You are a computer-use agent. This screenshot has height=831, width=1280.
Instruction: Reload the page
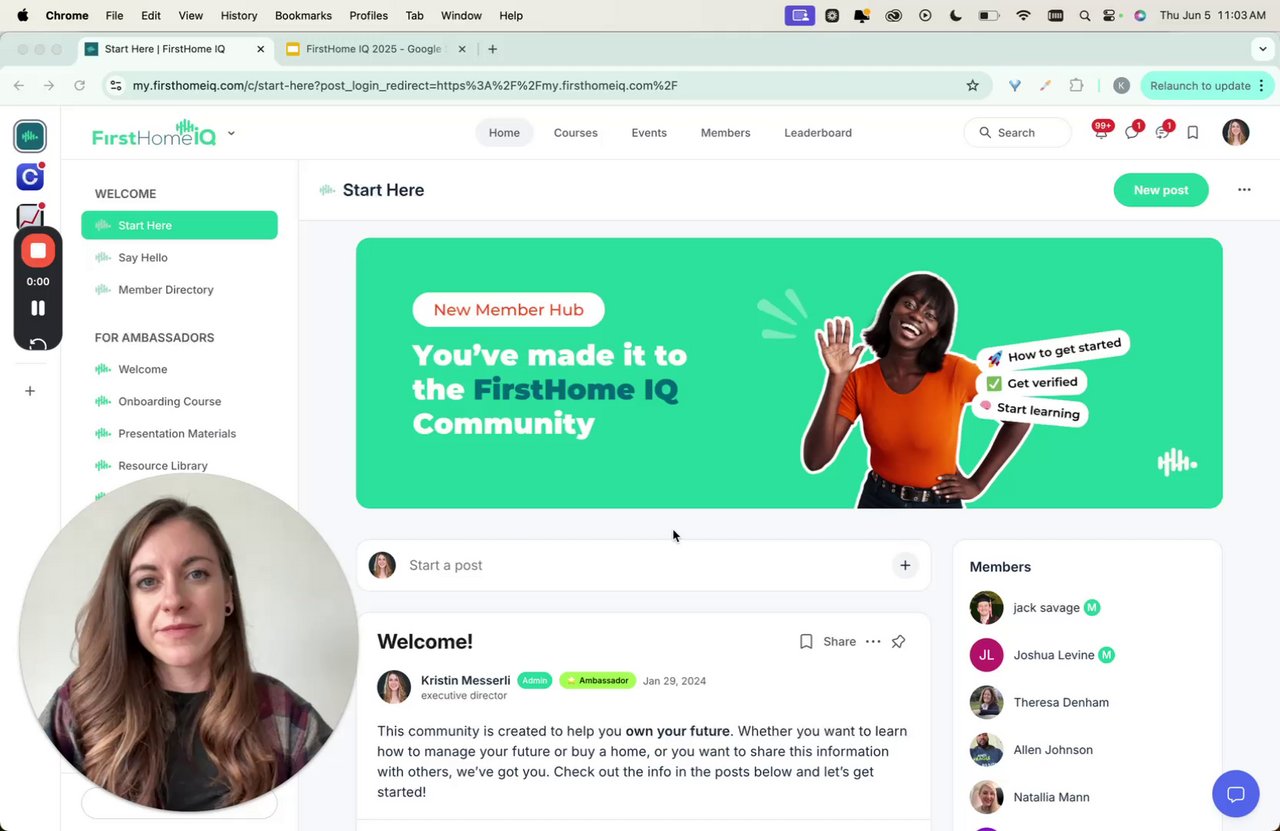pyautogui.click(x=79, y=85)
